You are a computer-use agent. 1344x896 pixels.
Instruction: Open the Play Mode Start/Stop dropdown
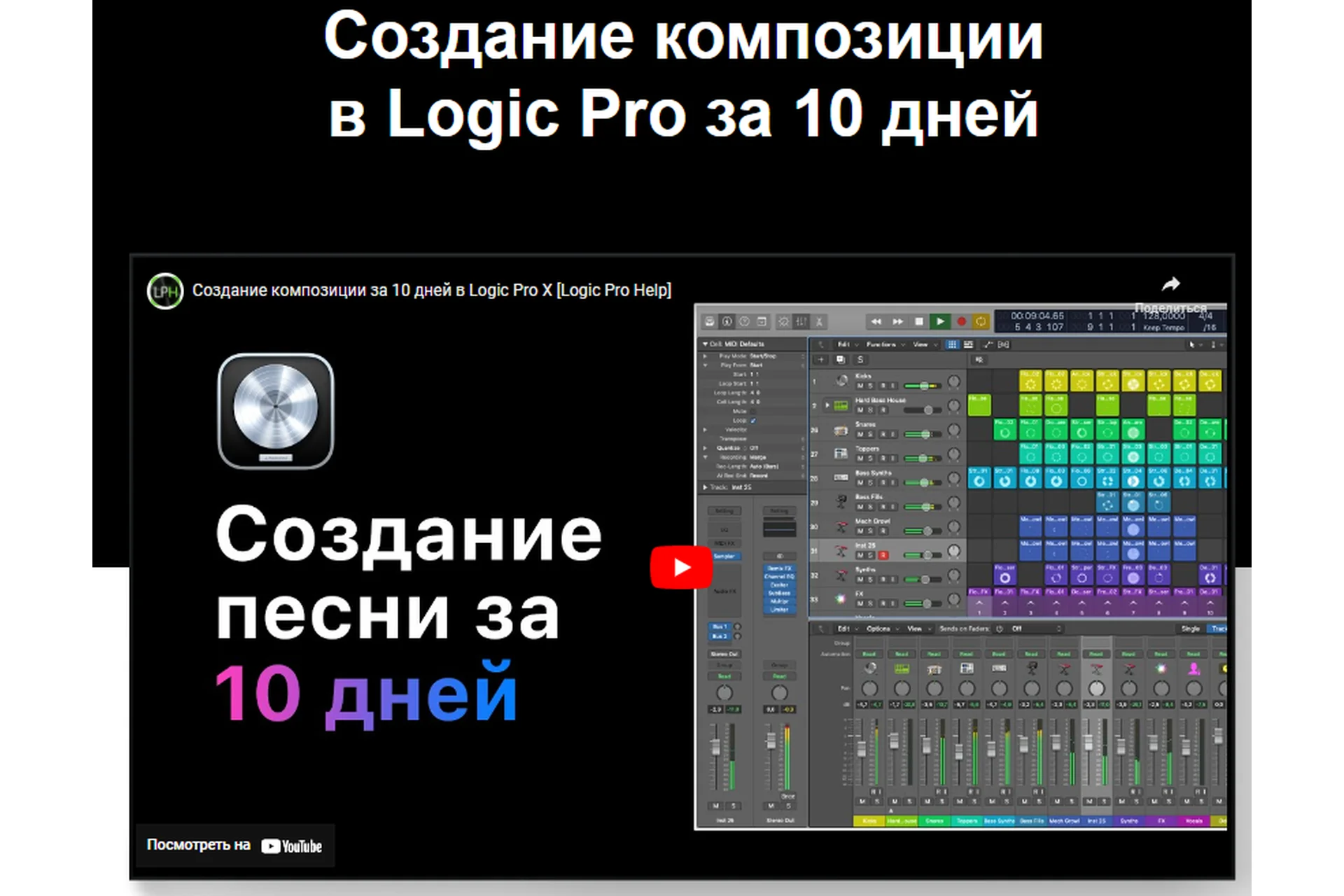(x=763, y=356)
